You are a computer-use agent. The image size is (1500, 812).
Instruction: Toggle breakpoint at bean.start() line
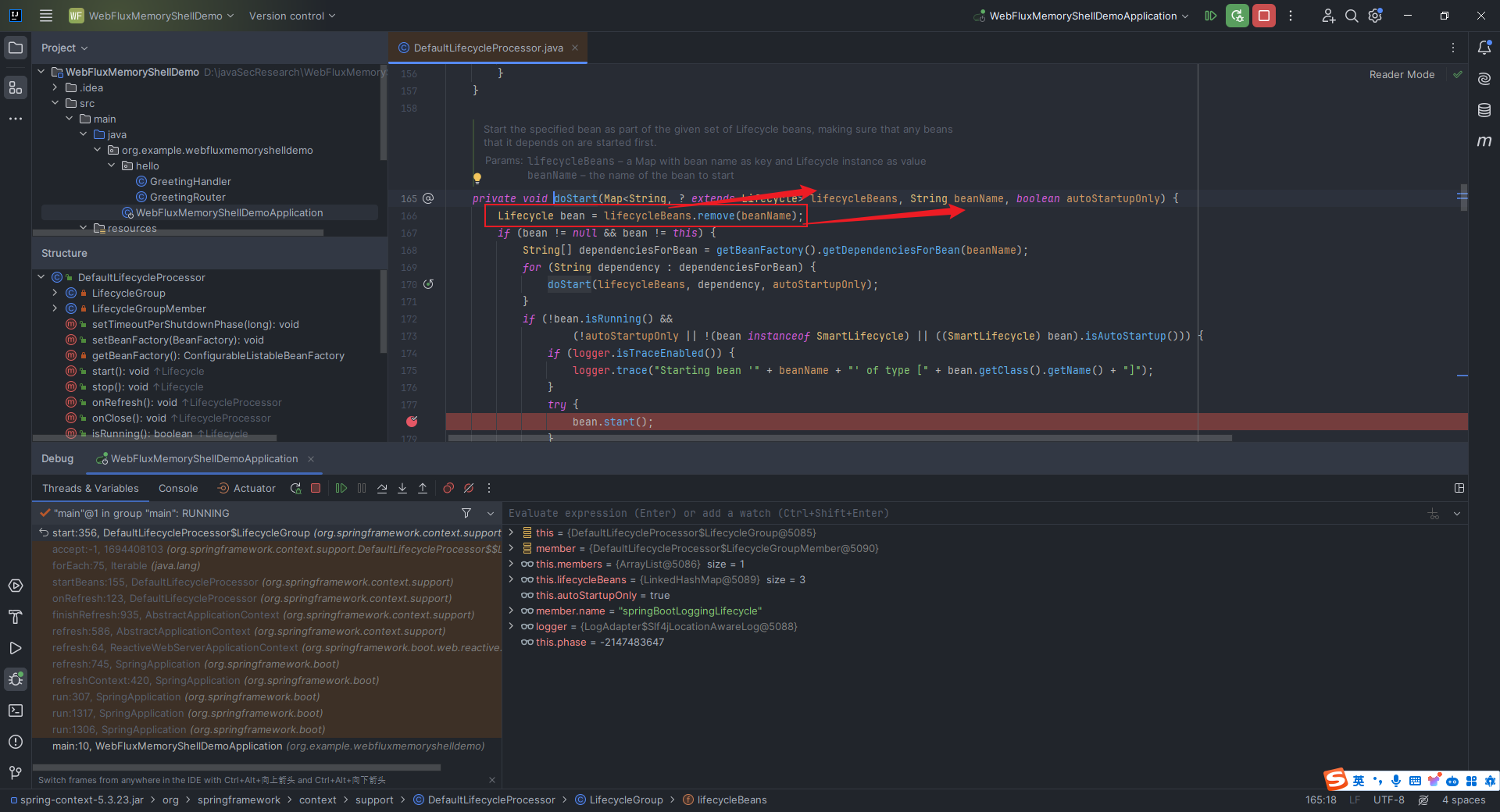[x=412, y=422]
